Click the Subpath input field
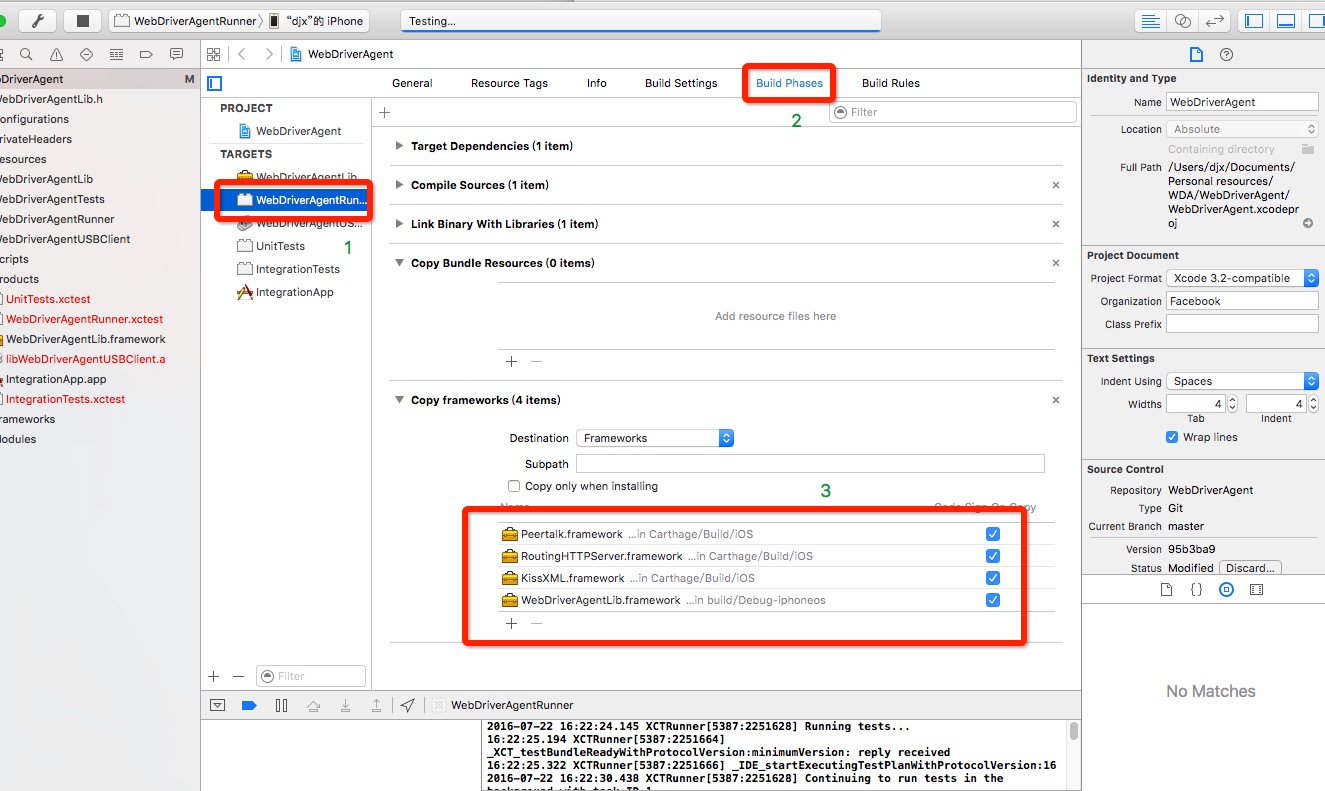 pos(810,464)
